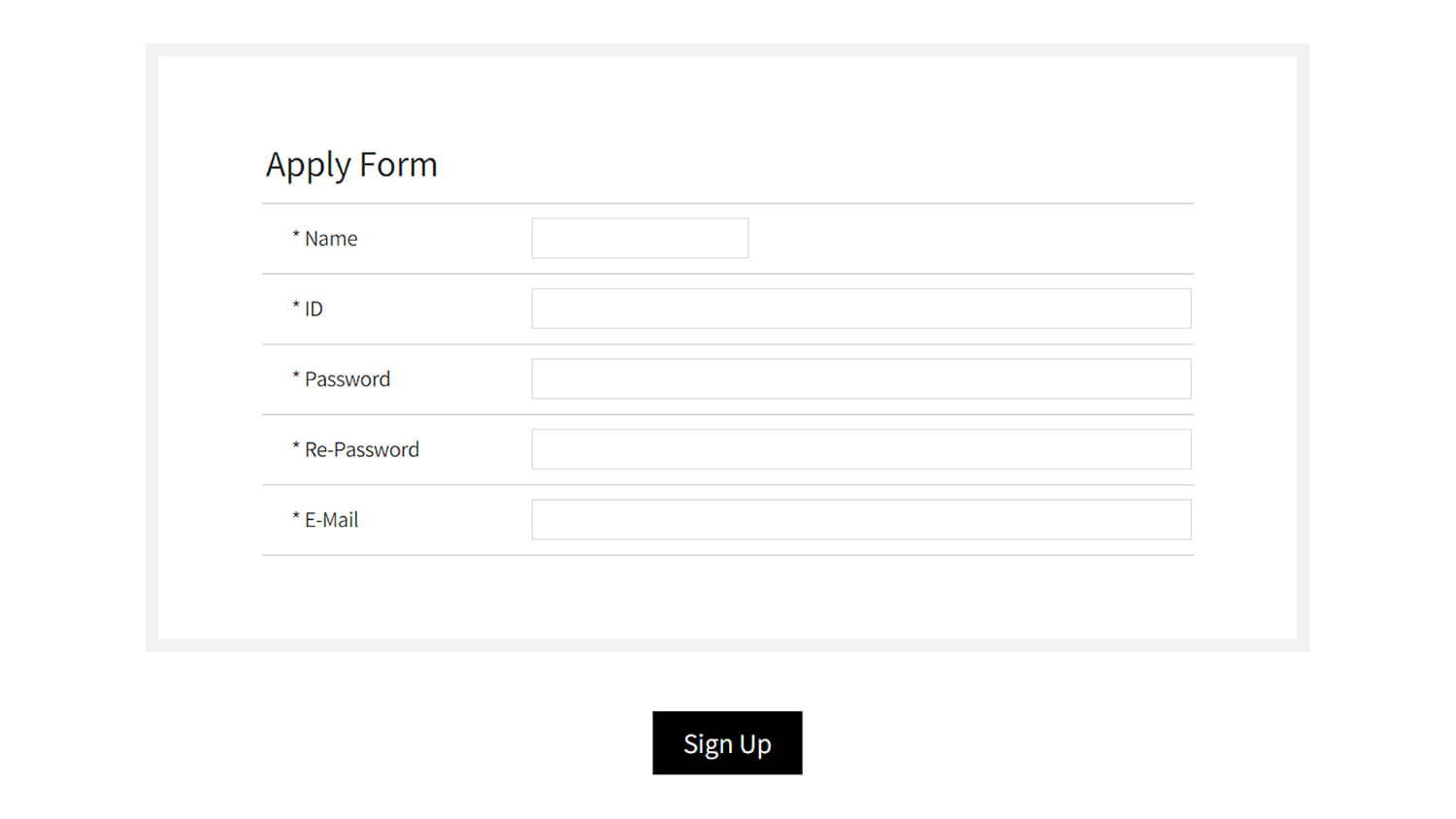The height and width of the screenshot is (819, 1456).
Task: Focus the E-Mail input field
Action: click(861, 519)
